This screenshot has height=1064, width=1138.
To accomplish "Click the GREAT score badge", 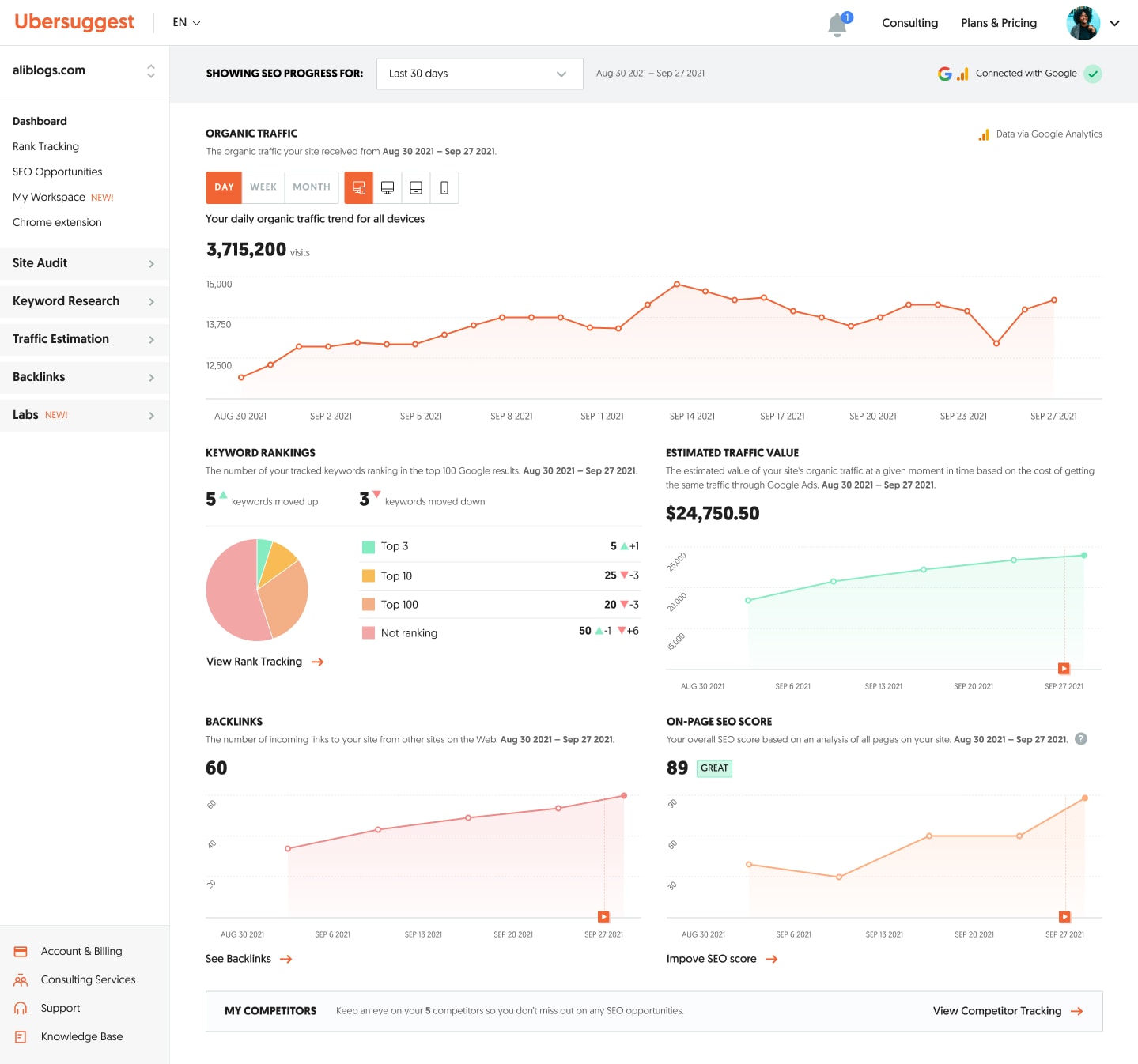I will [x=714, y=768].
